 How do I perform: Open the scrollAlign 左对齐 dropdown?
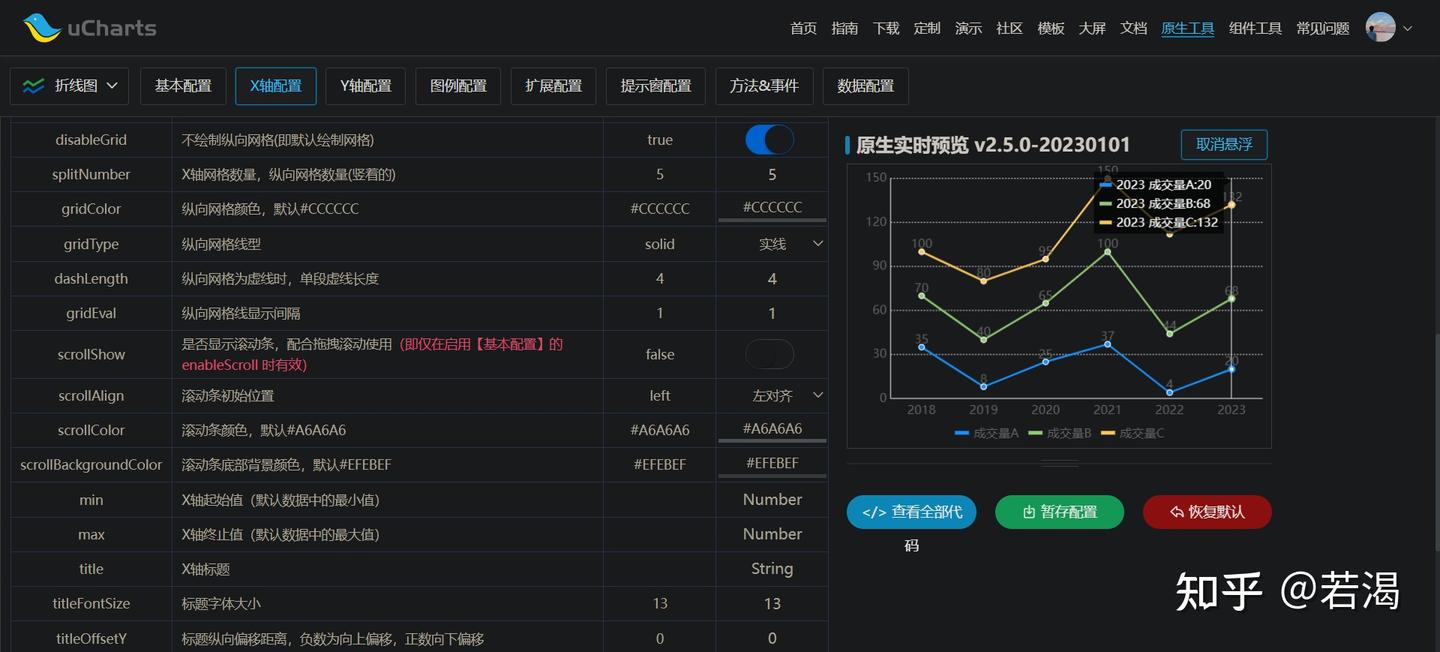(x=772, y=396)
